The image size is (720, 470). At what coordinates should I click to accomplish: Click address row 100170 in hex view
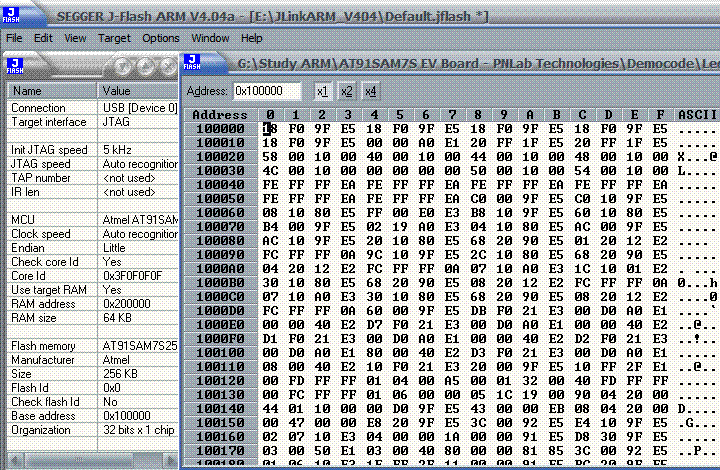(x=220, y=451)
